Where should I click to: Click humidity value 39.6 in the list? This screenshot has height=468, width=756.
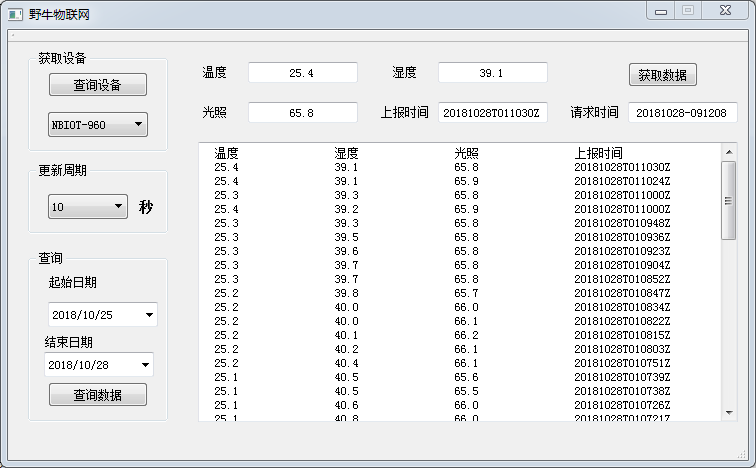[x=346, y=251]
